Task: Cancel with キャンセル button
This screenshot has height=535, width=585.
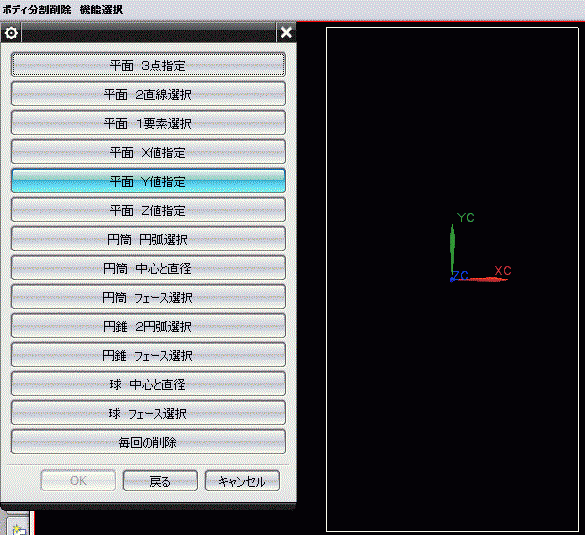Action: [x=242, y=481]
